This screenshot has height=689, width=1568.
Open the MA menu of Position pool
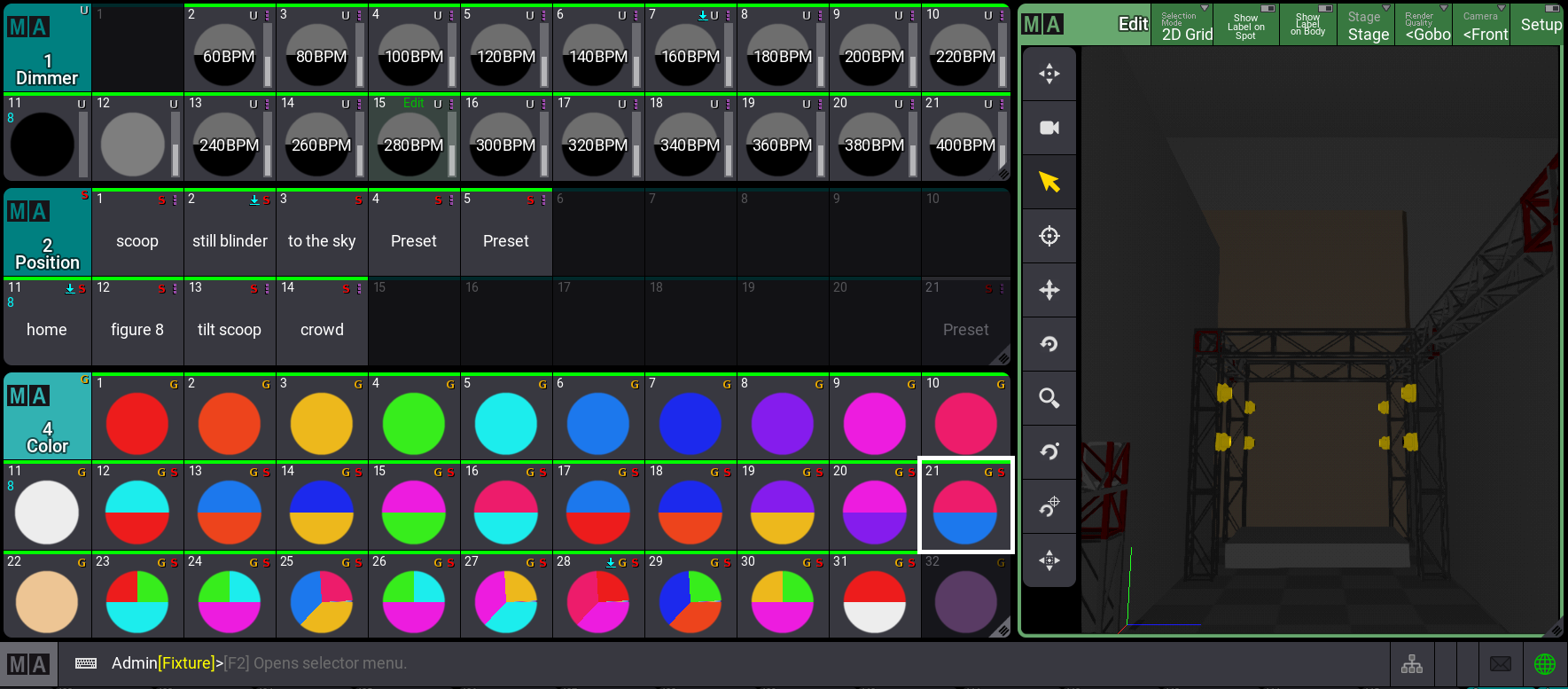click(28, 211)
